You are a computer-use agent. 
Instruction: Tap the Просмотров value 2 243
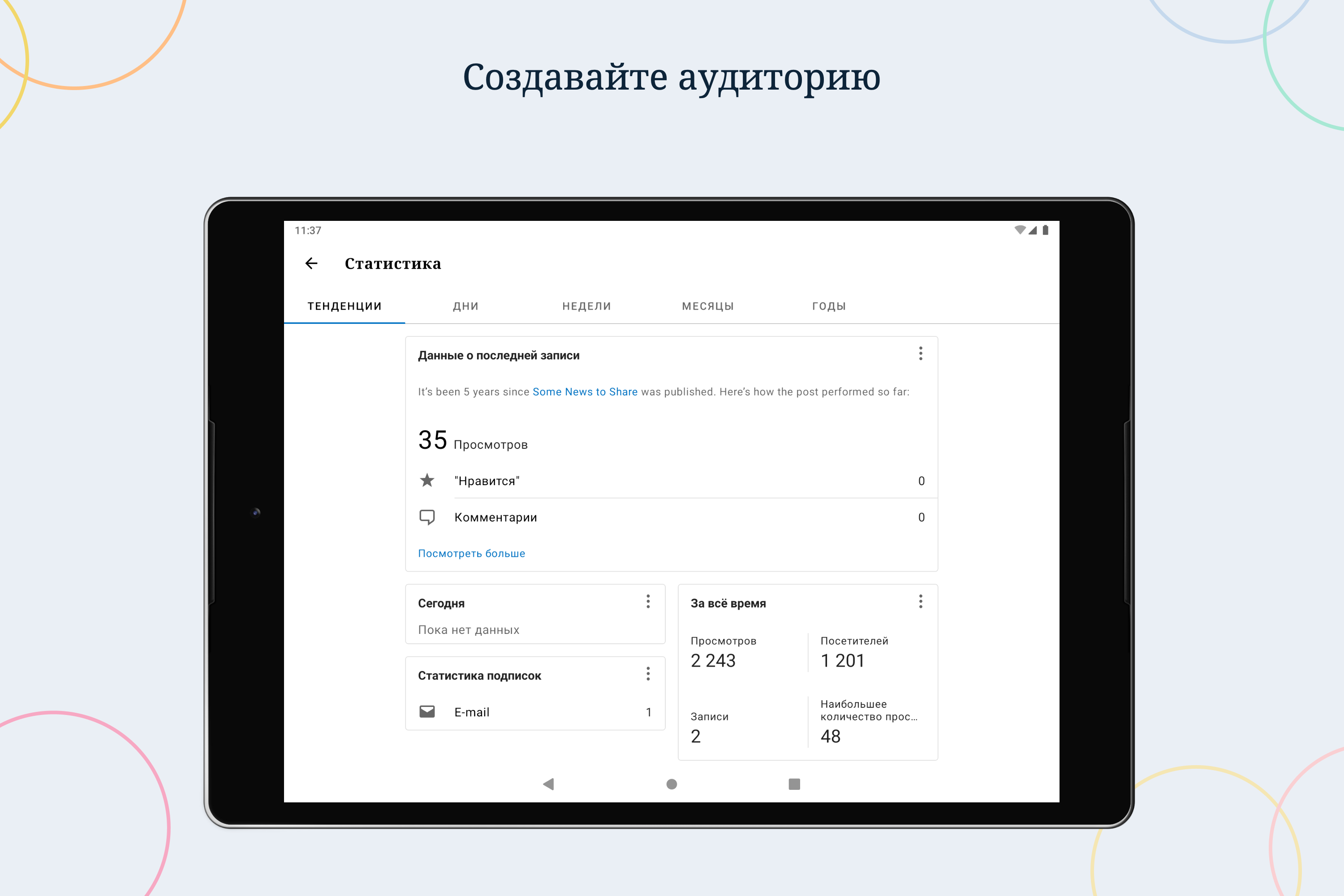click(x=713, y=660)
